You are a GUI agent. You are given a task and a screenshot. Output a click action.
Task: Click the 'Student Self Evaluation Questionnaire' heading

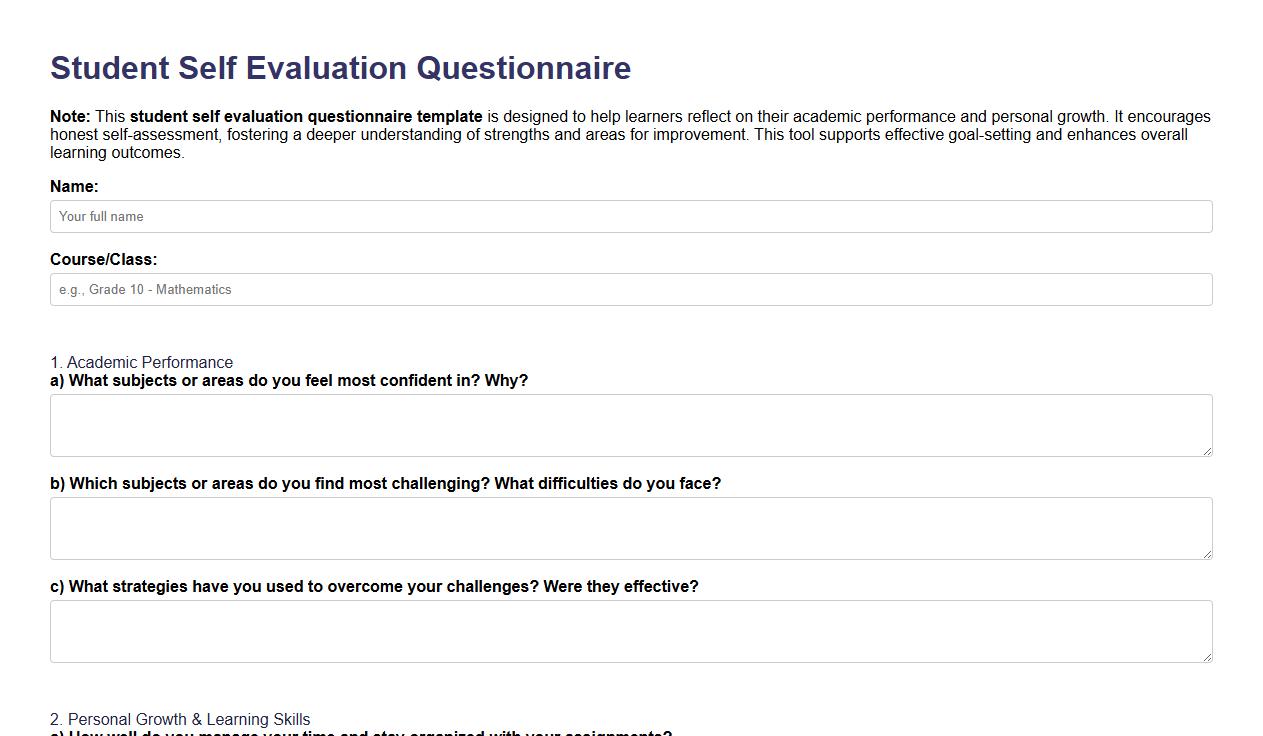tap(340, 68)
